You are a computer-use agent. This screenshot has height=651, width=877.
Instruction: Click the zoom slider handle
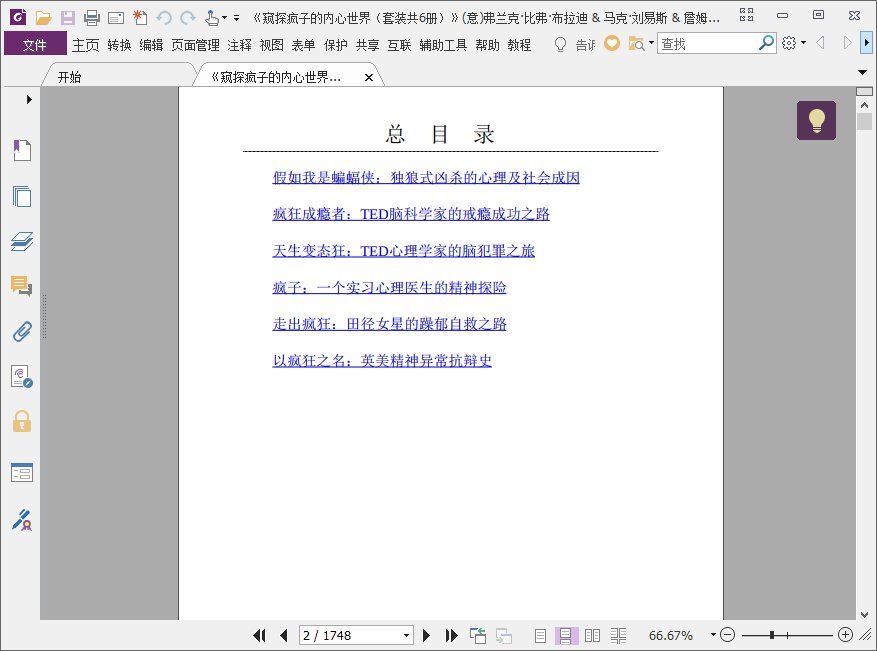click(772, 635)
